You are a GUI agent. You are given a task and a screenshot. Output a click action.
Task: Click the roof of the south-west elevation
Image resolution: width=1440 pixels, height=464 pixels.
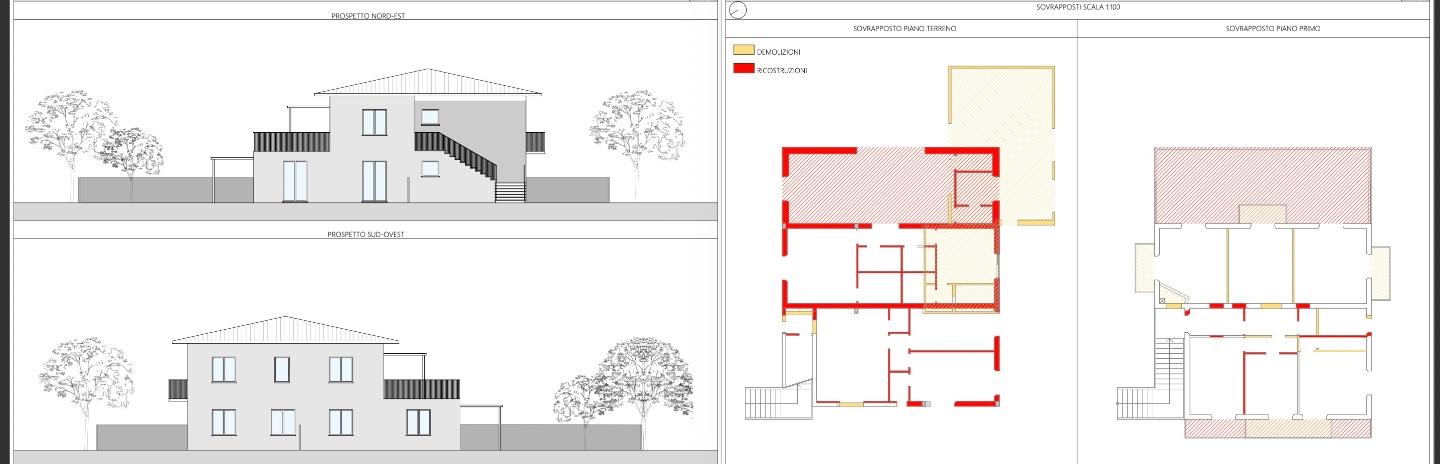pos(286,330)
